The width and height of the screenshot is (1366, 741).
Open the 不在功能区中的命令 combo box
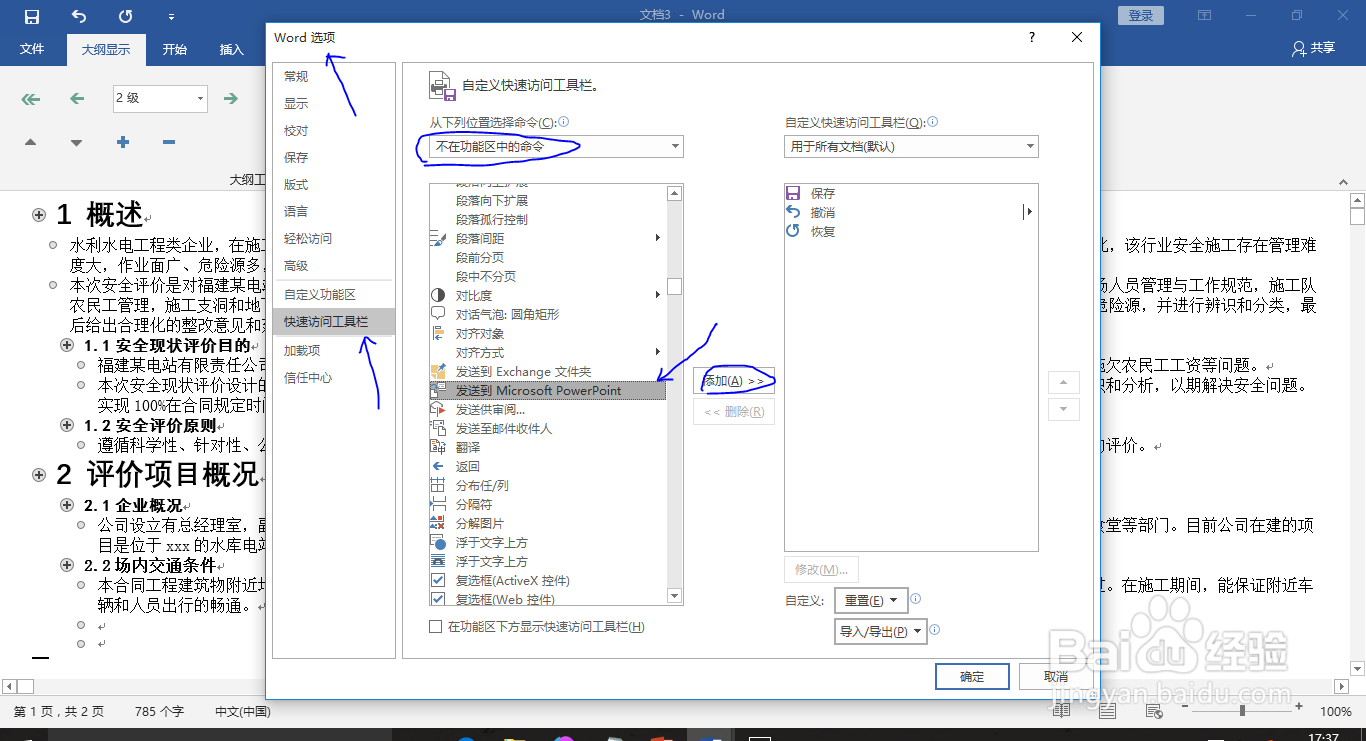(556, 146)
